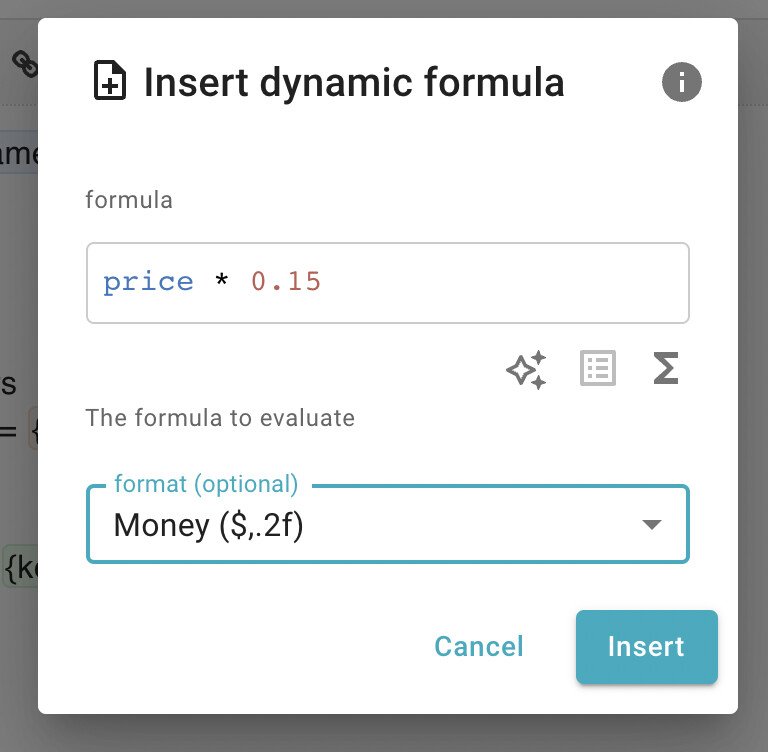This screenshot has height=752, width=768.
Task: Click the "Insert dynamic formula" title
Action: (x=354, y=82)
